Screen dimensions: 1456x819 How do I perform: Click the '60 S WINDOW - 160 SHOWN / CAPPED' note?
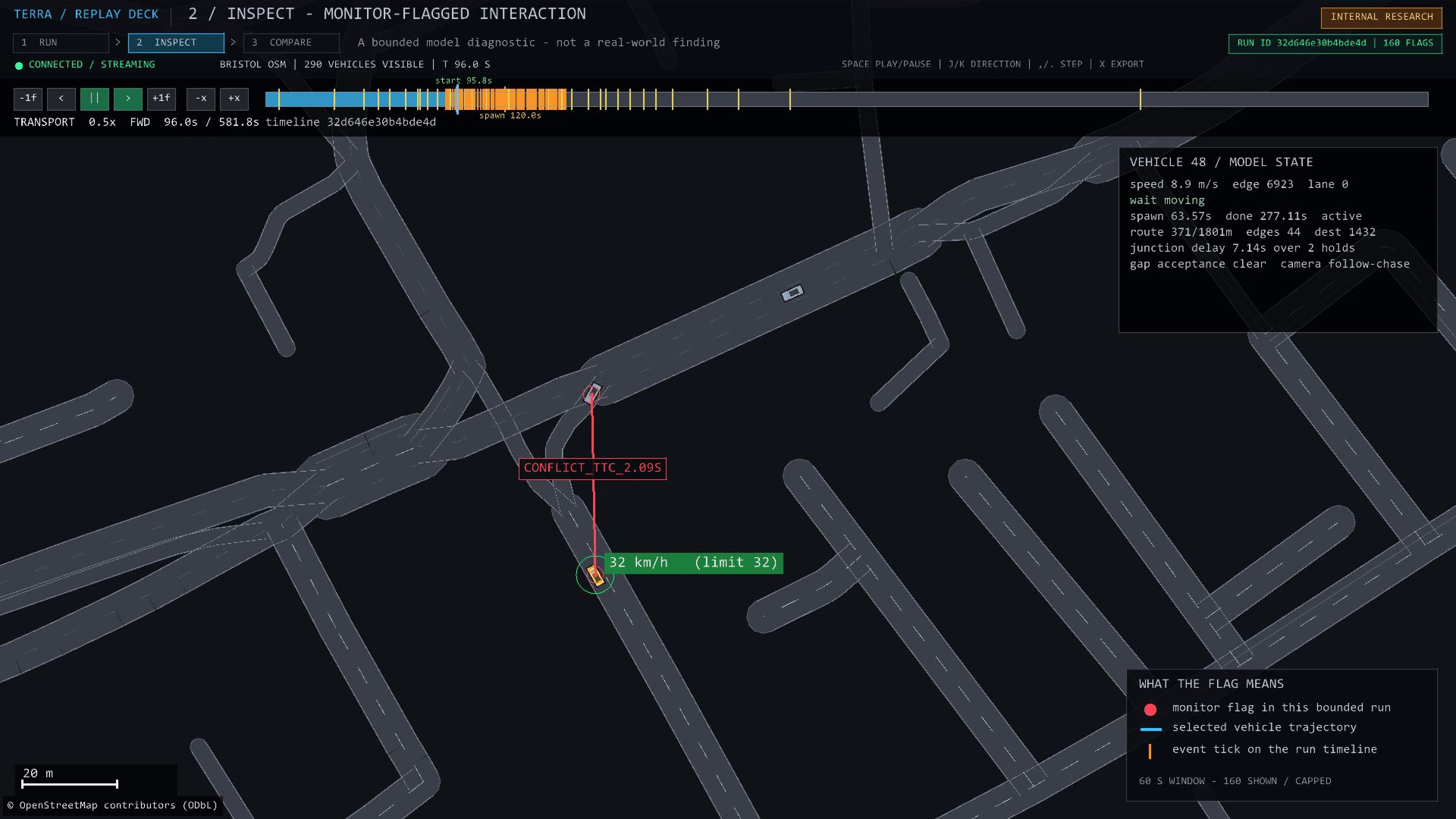click(x=1235, y=781)
